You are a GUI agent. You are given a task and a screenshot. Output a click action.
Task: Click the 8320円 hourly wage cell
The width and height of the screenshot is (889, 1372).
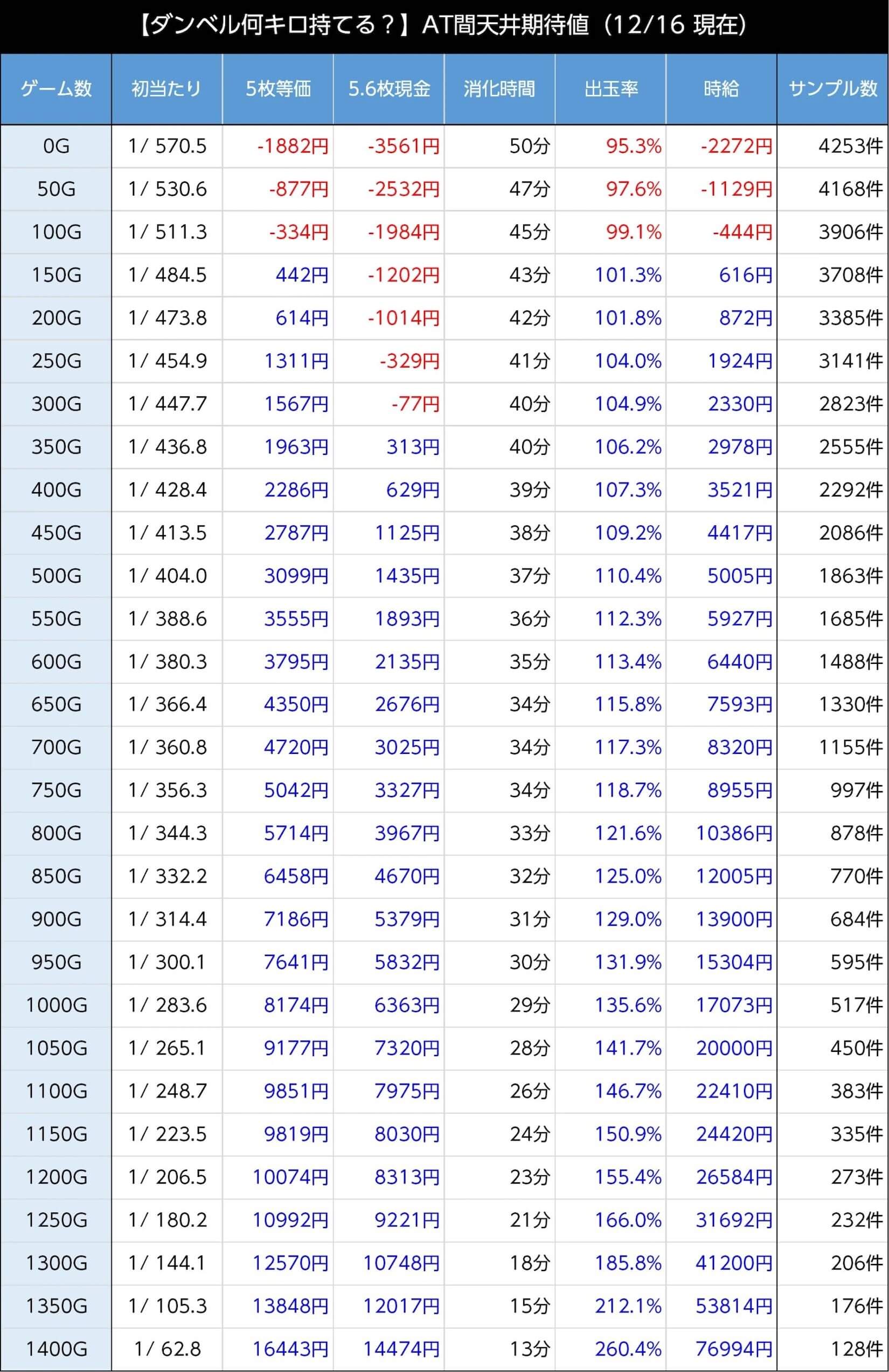tap(721, 747)
